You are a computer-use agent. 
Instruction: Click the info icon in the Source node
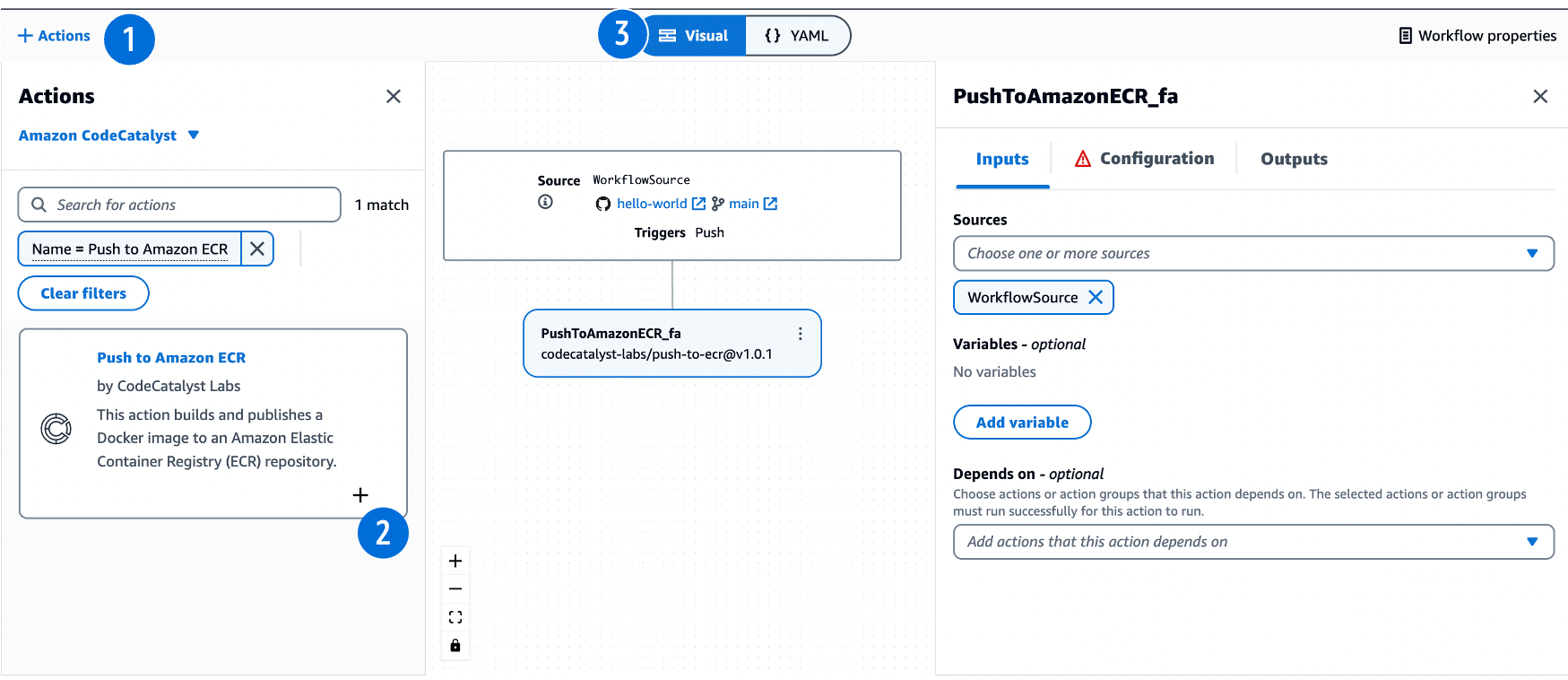(x=545, y=202)
